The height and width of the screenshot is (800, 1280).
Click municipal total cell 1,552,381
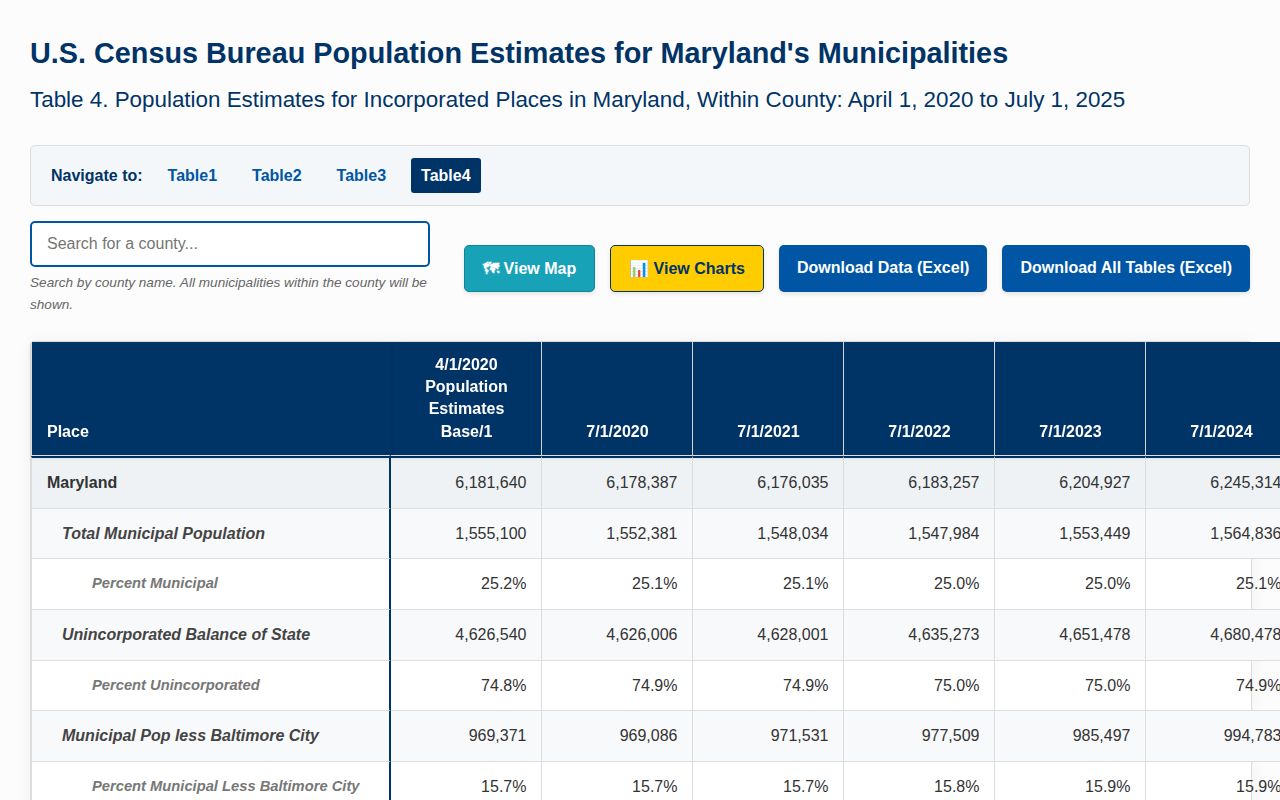[617, 534]
